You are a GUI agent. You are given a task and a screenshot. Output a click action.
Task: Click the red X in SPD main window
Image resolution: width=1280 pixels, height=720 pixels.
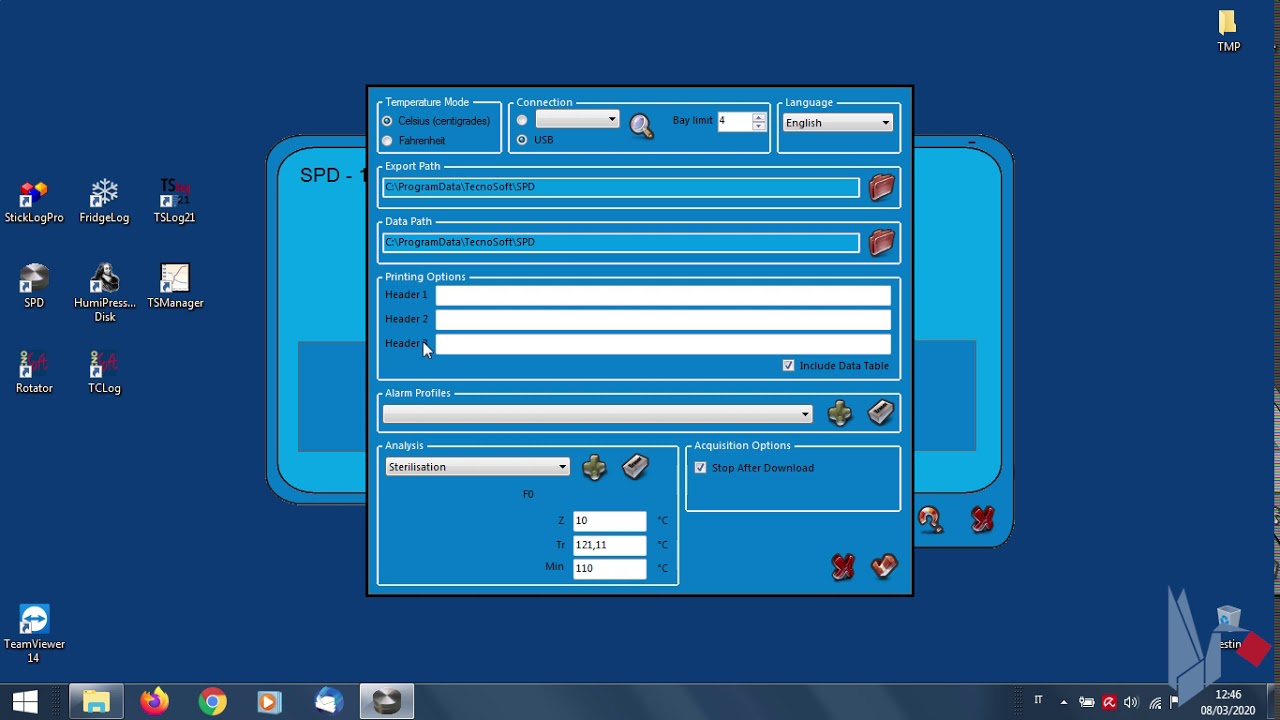[982, 519]
